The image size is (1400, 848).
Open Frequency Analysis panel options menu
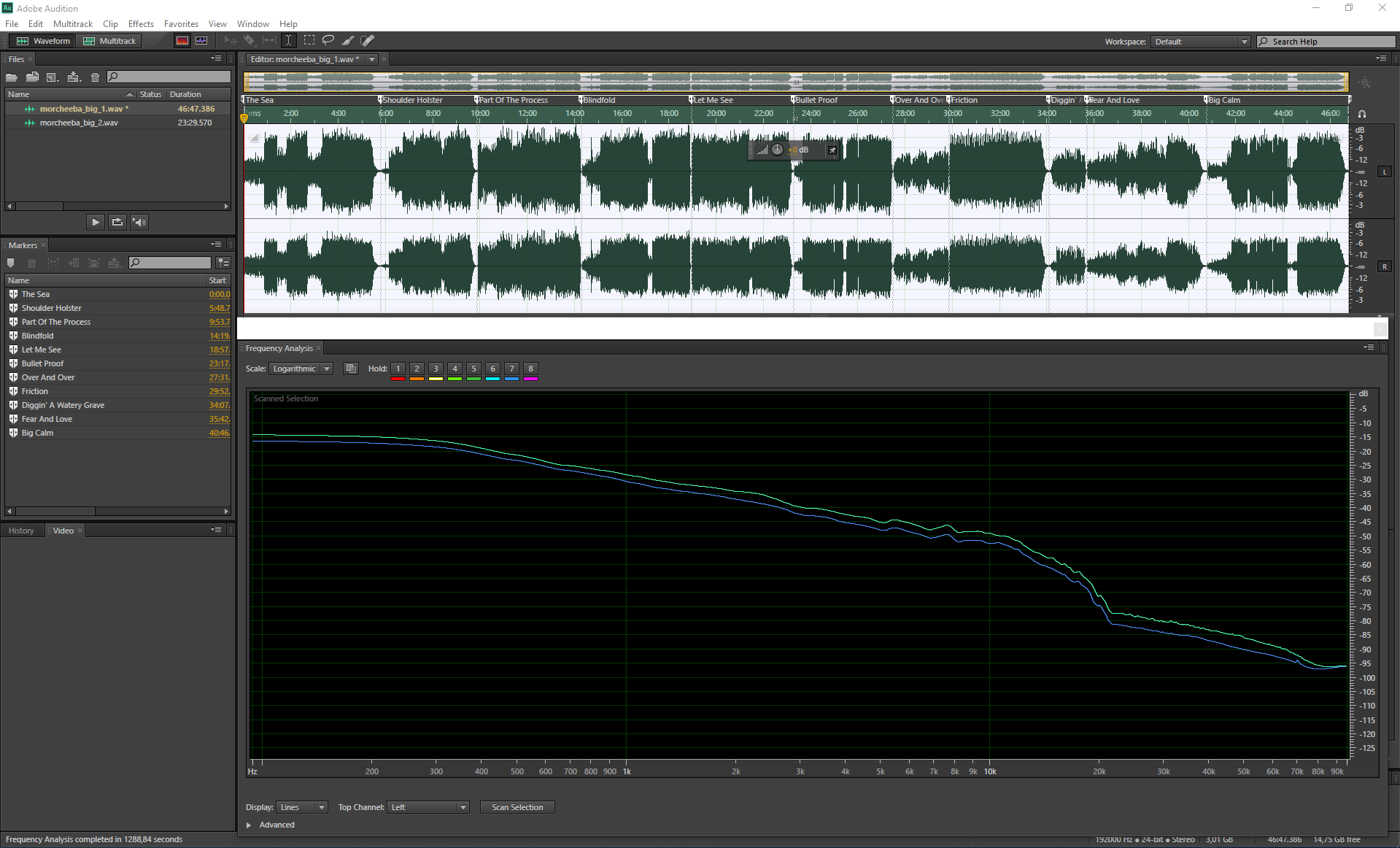[x=1369, y=347]
